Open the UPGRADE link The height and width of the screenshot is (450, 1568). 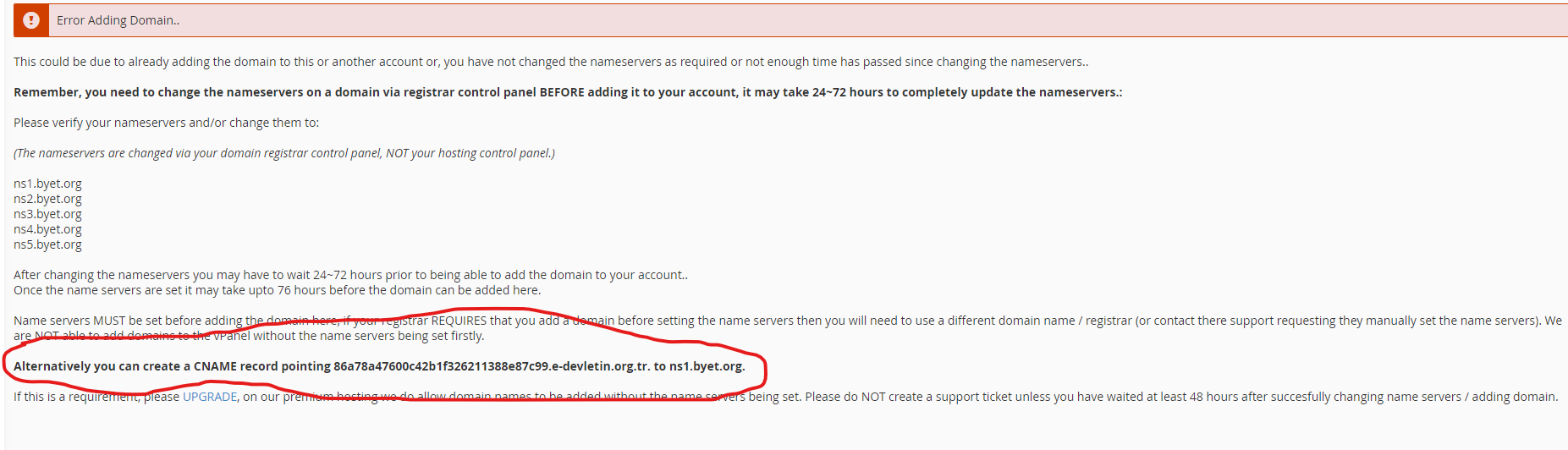tap(210, 397)
